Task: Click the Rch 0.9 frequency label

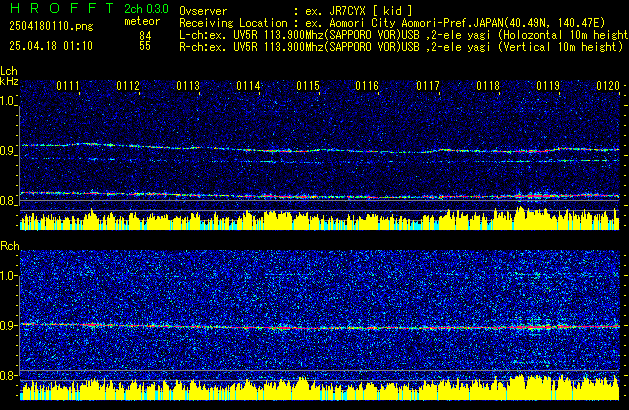Action: click(8, 325)
